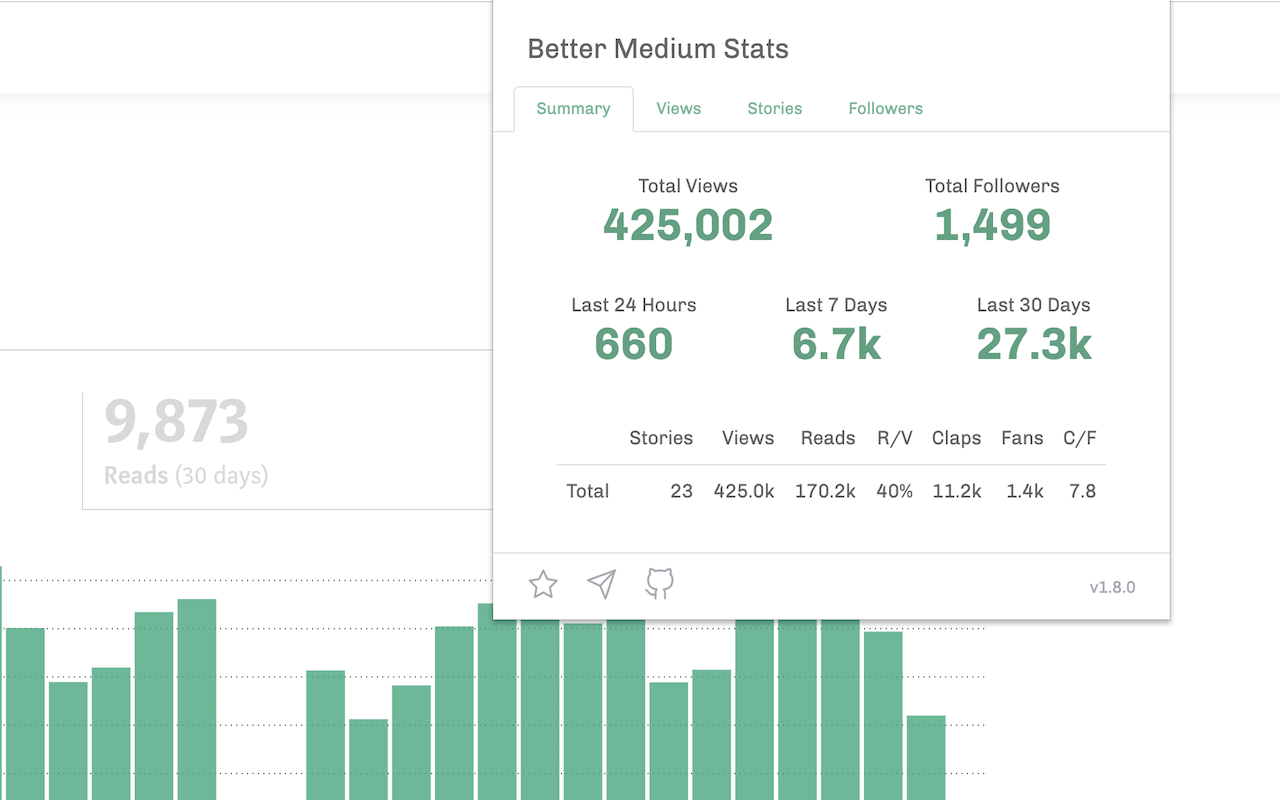The width and height of the screenshot is (1280, 800).
Task: Open the Stories tab
Action: [x=775, y=109]
